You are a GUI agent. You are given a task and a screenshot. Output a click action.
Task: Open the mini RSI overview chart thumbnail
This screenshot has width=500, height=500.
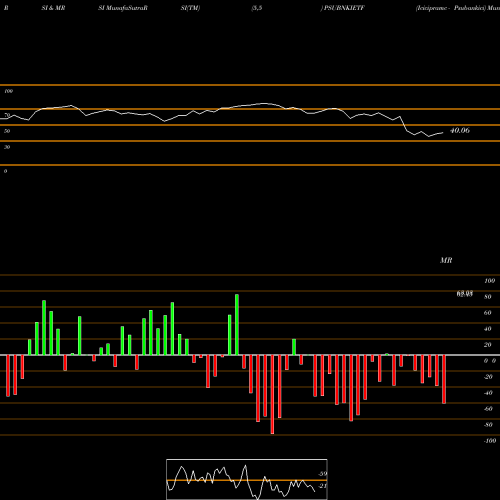click(247, 479)
